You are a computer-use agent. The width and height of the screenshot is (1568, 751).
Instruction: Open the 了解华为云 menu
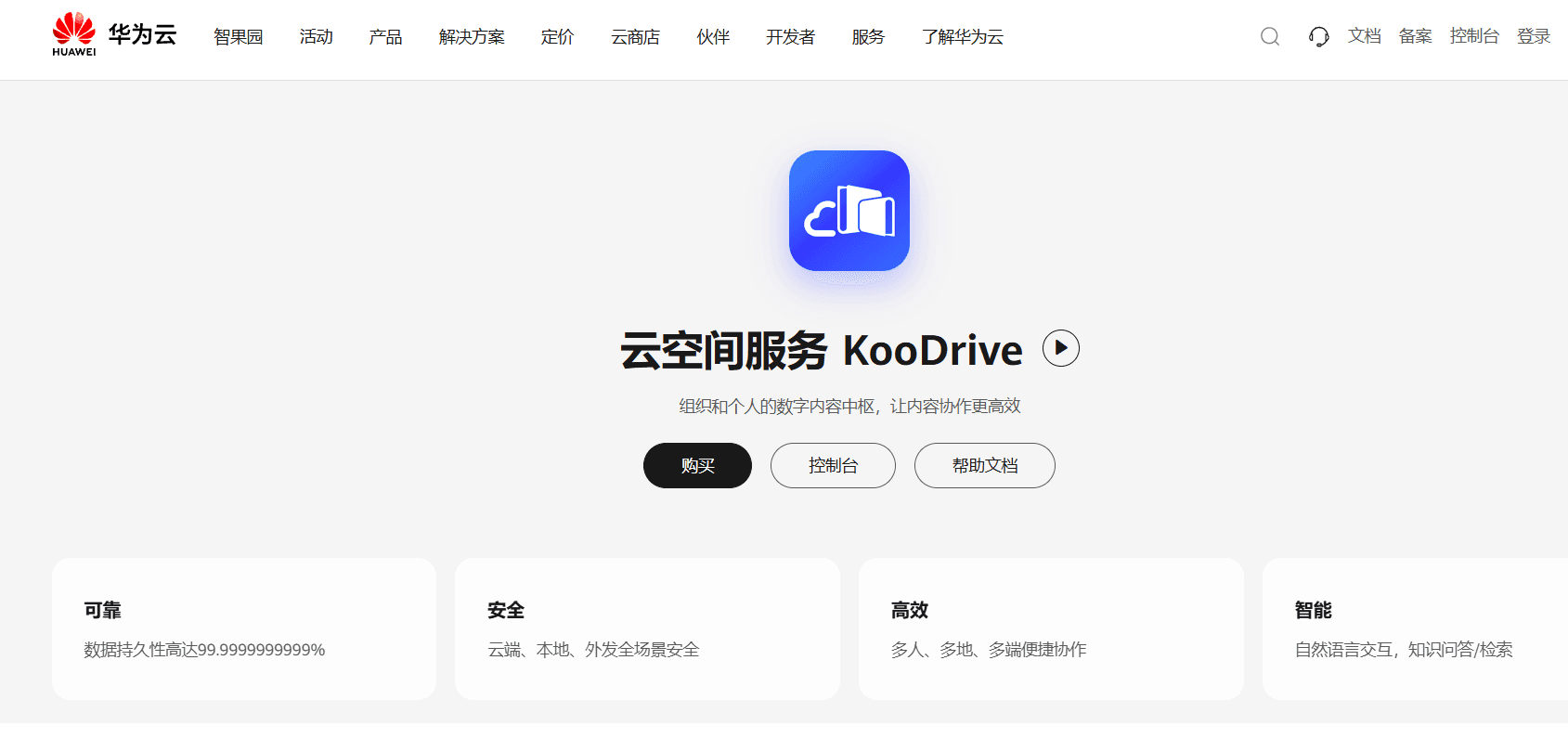[x=963, y=37]
